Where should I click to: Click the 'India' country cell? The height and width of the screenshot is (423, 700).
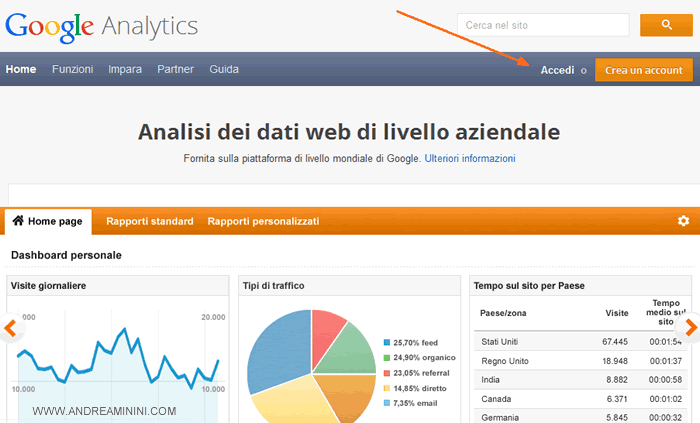tap(490, 380)
